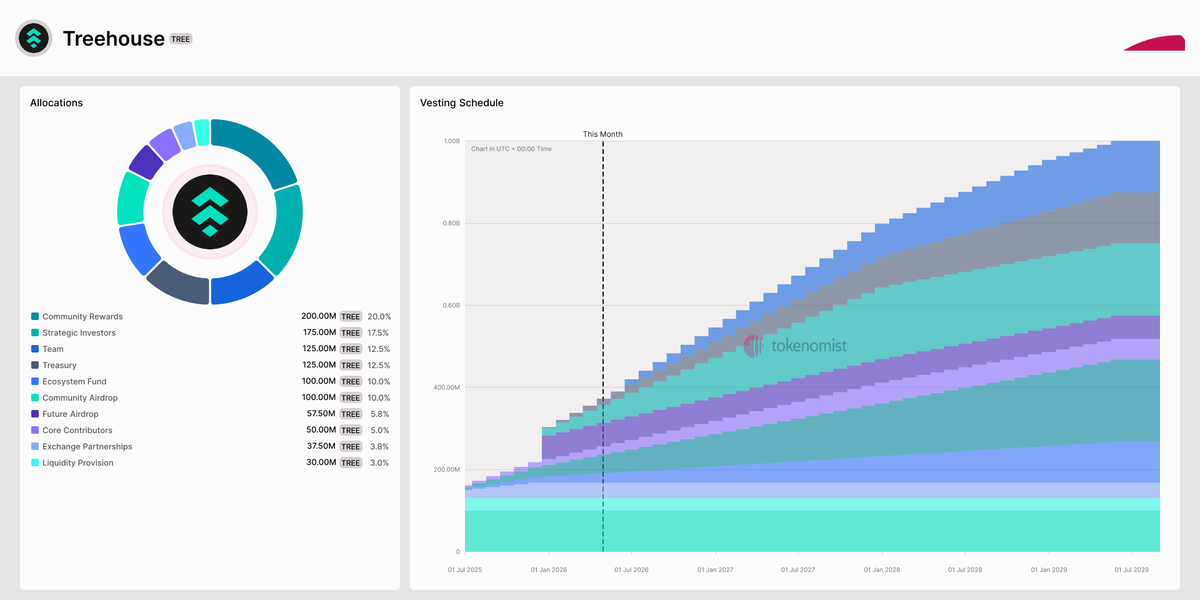Click the Team legend color square
The width and height of the screenshot is (1200, 600).
pyautogui.click(x=35, y=349)
